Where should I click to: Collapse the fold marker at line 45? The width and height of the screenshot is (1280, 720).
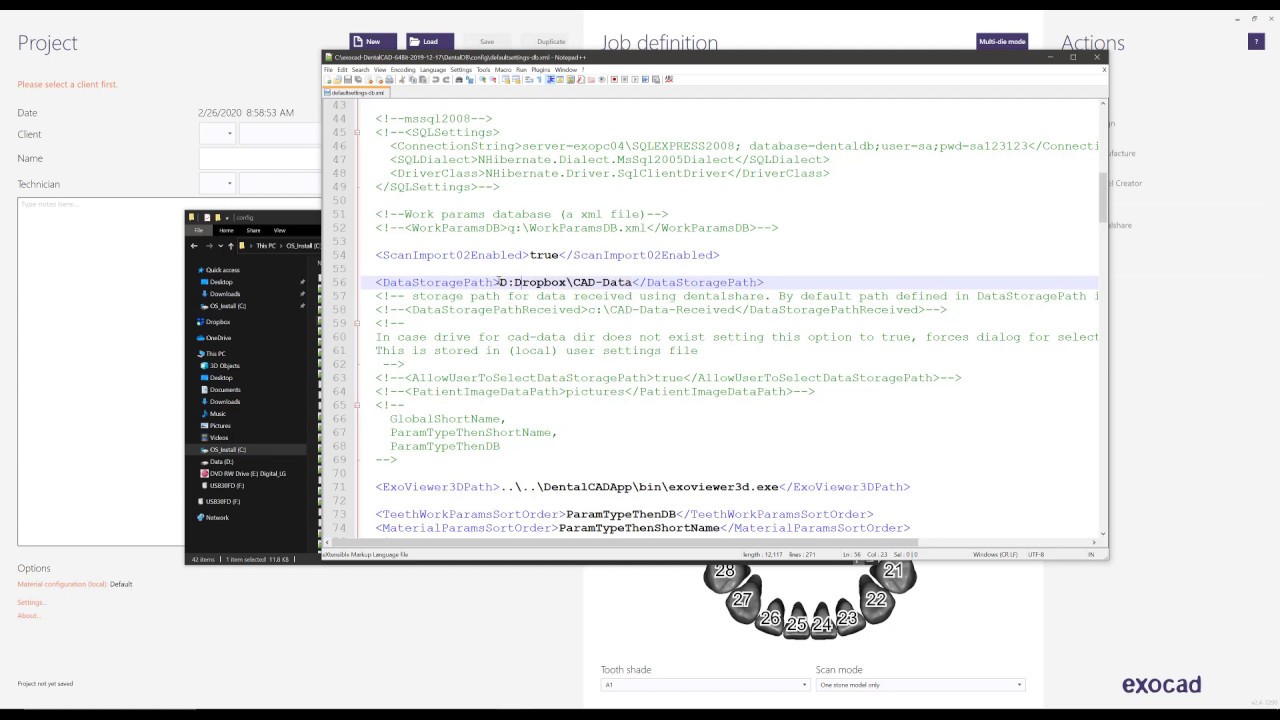[357, 132]
